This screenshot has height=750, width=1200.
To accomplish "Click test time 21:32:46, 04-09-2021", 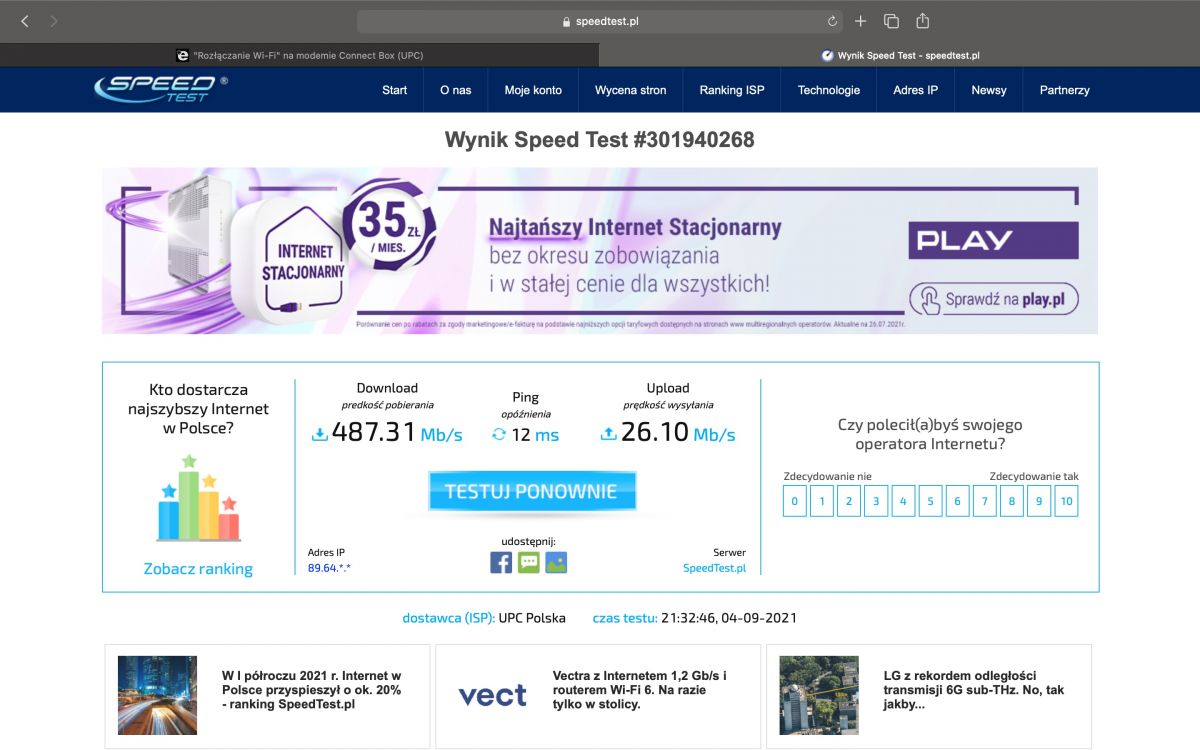I will click(729, 618).
